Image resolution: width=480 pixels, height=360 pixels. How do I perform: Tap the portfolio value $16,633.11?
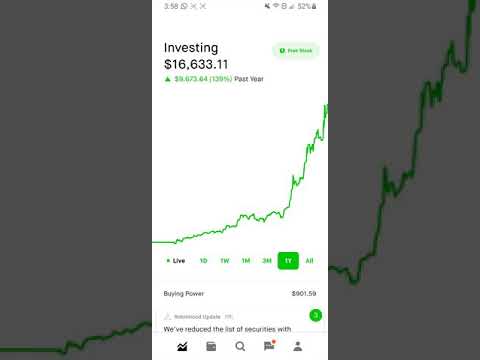(196, 64)
